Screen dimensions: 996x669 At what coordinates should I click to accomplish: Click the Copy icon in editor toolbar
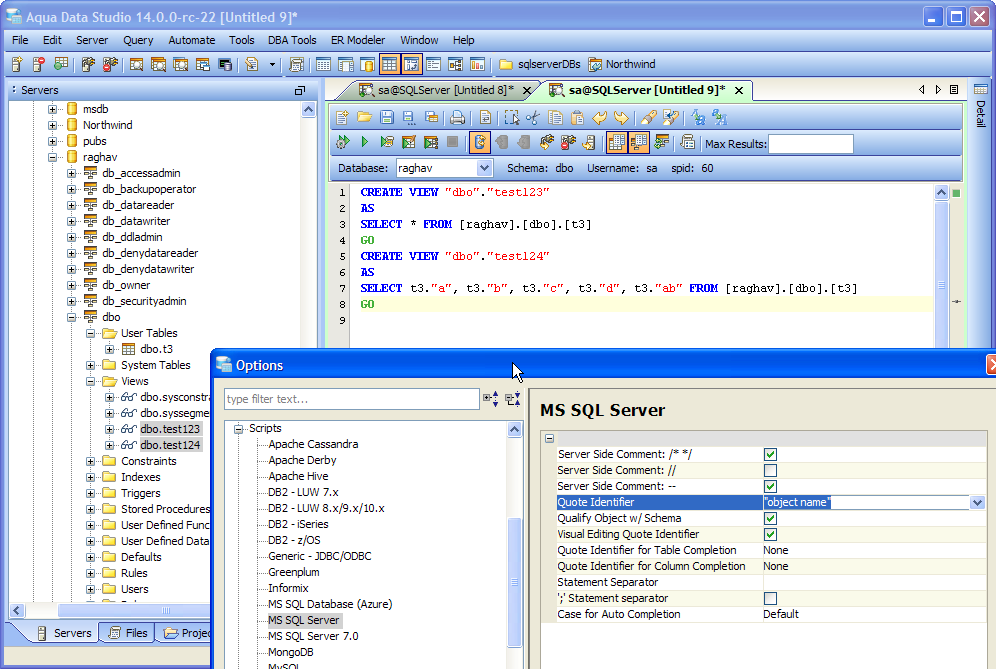coord(555,118)
